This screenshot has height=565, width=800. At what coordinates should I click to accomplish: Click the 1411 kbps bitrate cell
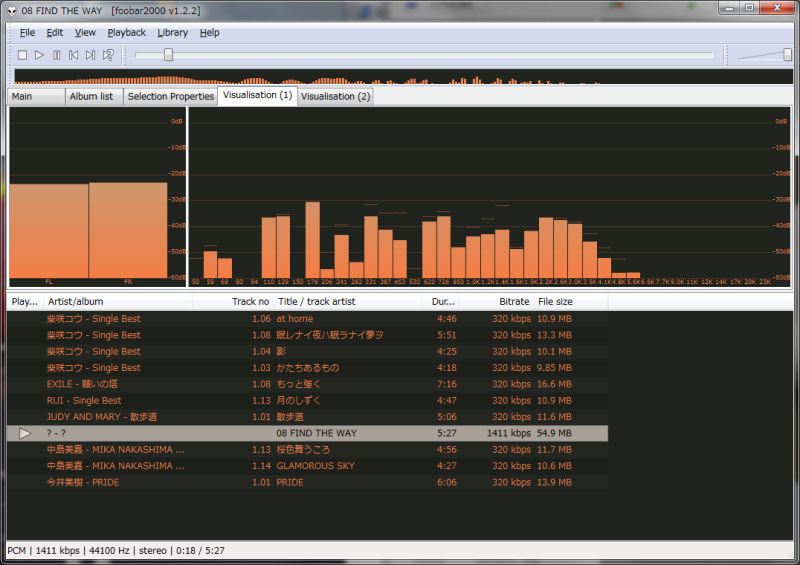coord(509,433)
